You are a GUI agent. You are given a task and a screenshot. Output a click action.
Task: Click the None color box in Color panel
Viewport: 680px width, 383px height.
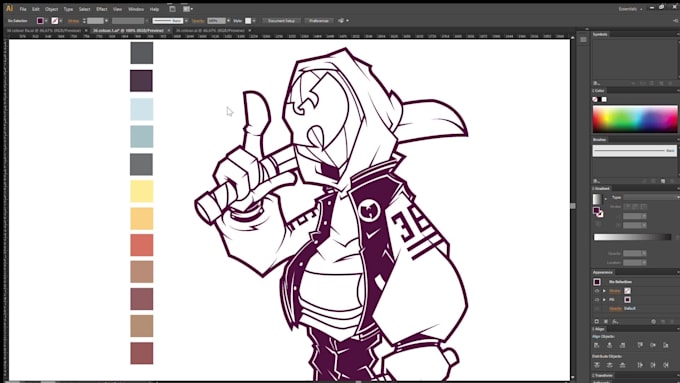point(595,99)
